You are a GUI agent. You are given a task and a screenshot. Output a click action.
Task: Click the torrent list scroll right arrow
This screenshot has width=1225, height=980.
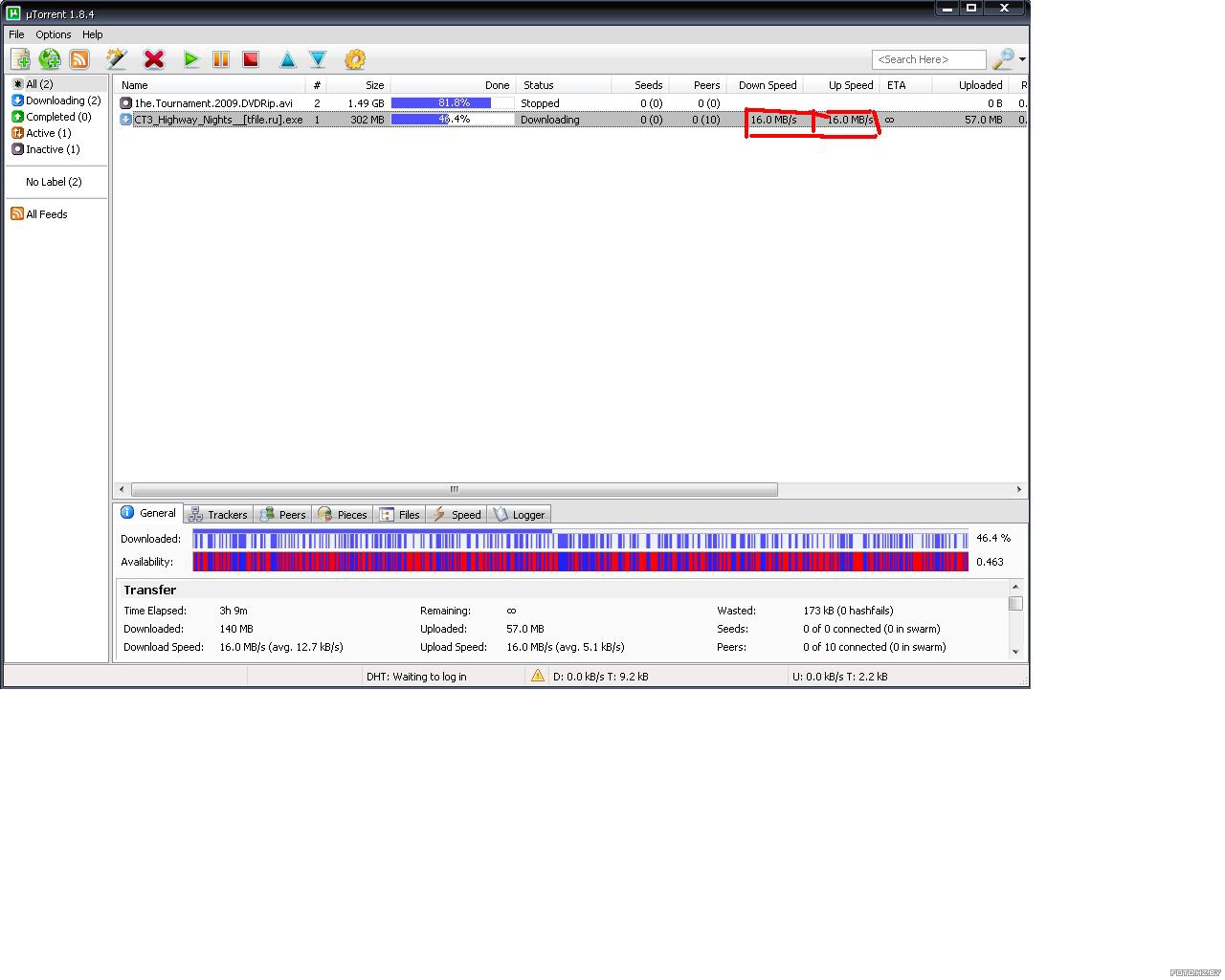(1019, 489)
